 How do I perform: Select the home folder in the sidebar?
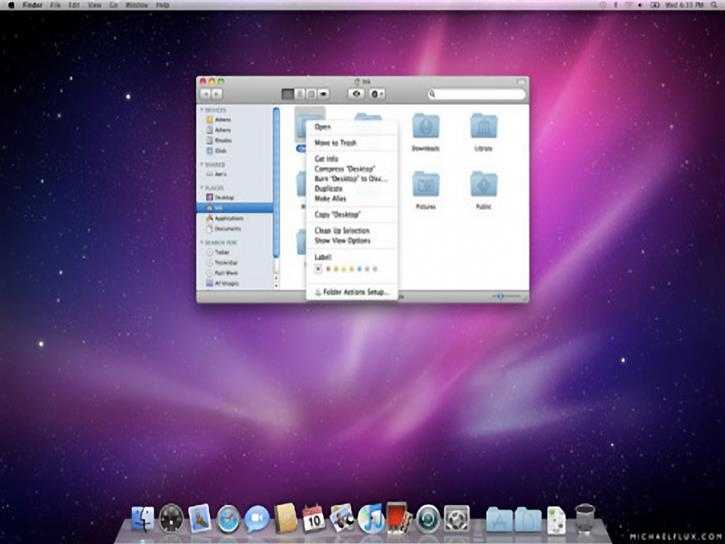(x=235, y=208)
